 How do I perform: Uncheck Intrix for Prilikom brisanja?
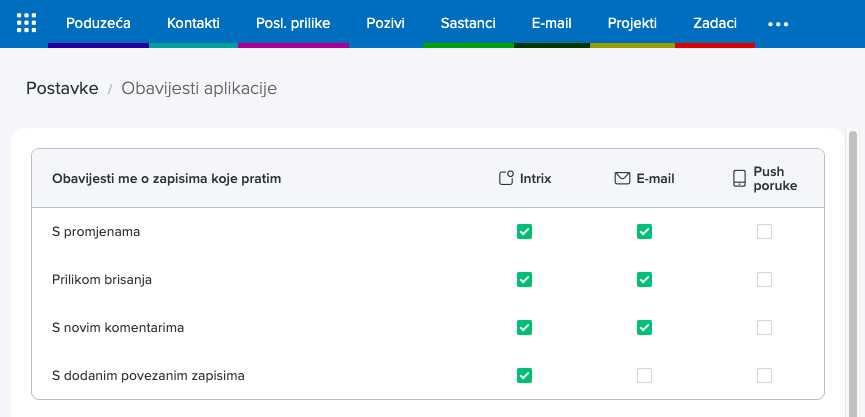(x=524, y=280)
